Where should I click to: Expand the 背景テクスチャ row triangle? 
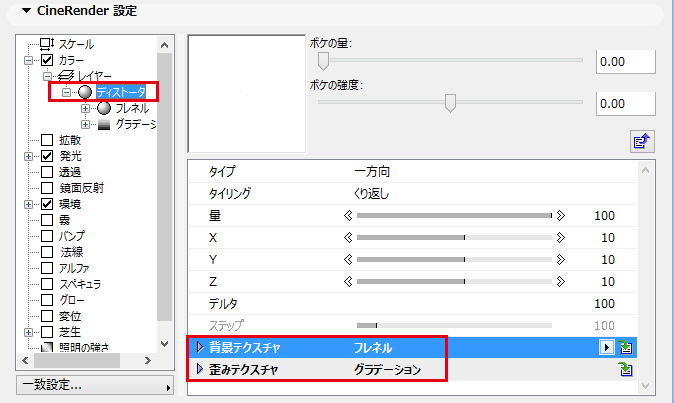point(200,347)
